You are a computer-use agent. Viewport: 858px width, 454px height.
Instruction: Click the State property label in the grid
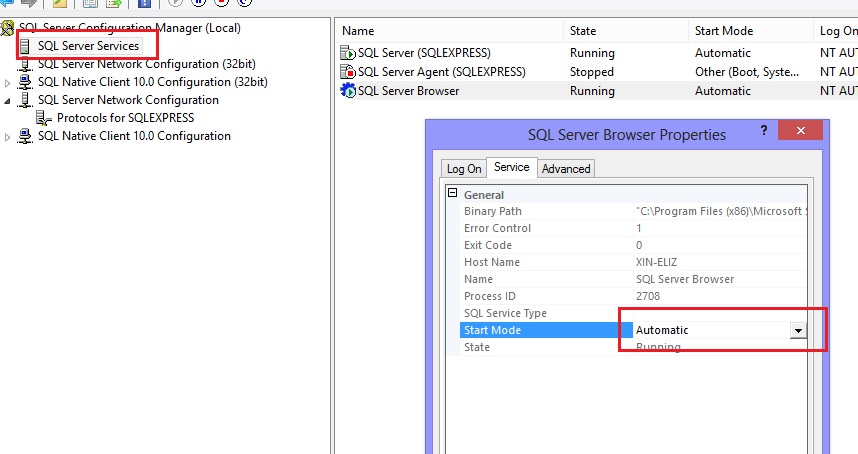point(477,347)
